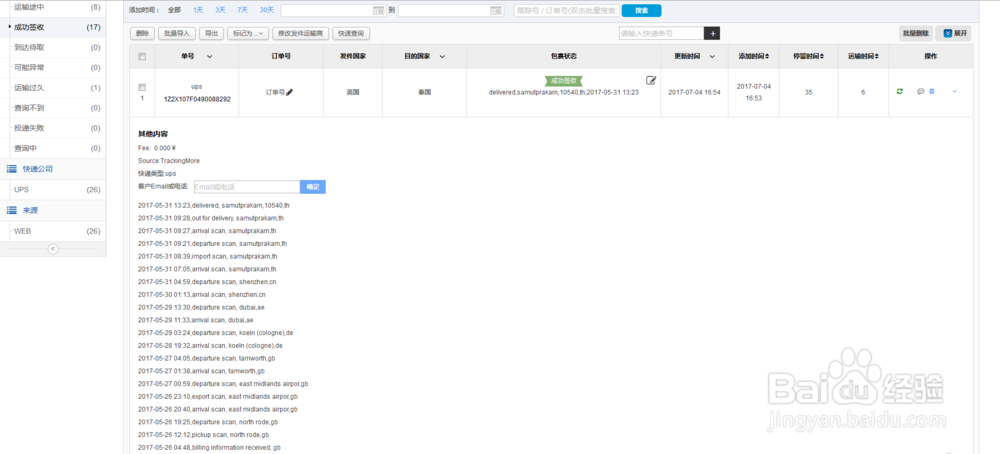Select the 查询不到 sidebar filter
Image resolution: width=1000 pixels, height=454 pixels.
coord(53,108)
